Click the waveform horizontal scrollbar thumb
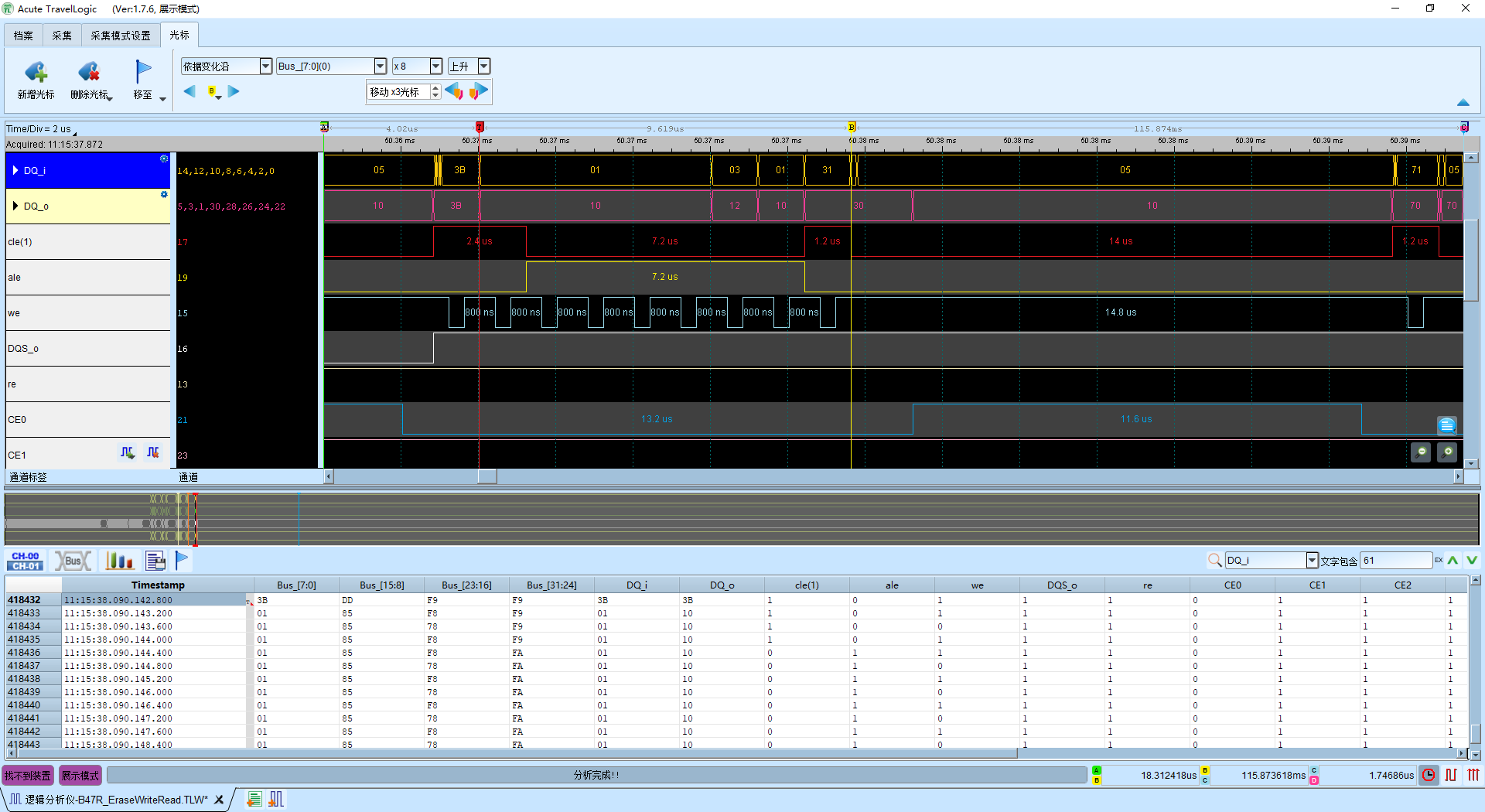 pyautogui.click(x=486, y=477)
